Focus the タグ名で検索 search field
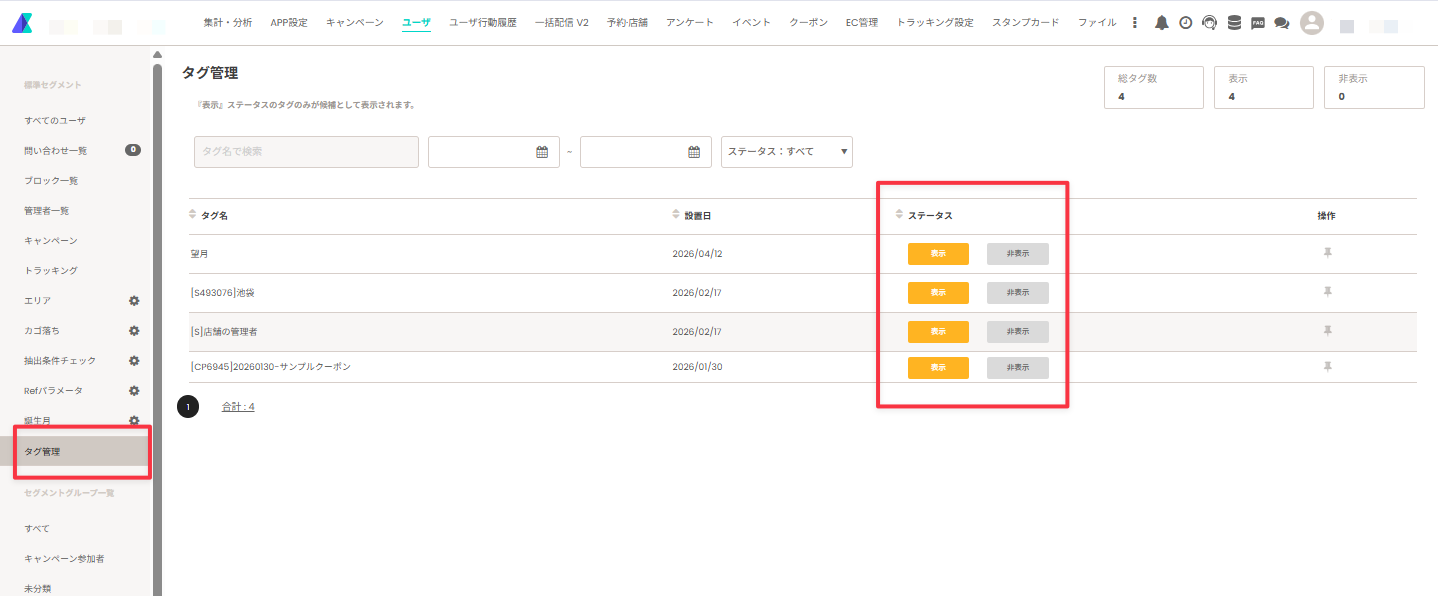 306,152
